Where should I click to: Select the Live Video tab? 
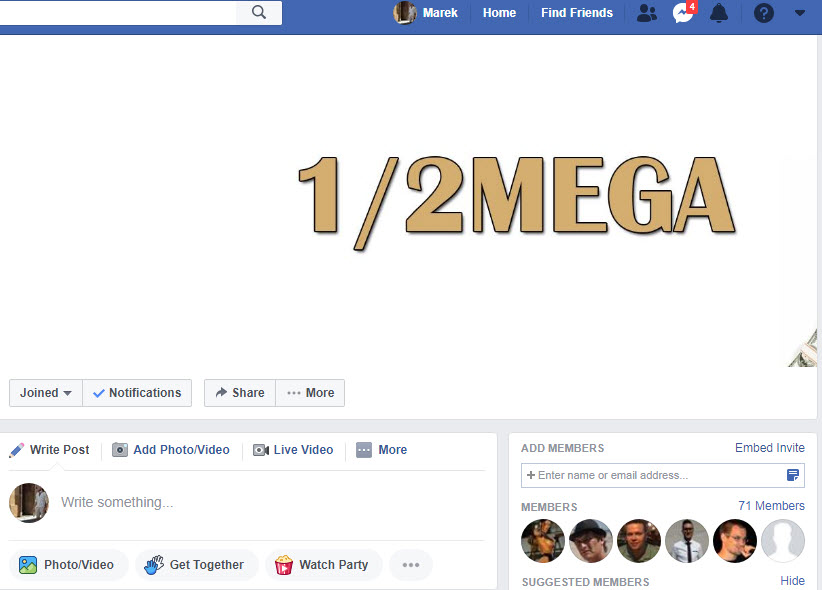coord(293,450)
